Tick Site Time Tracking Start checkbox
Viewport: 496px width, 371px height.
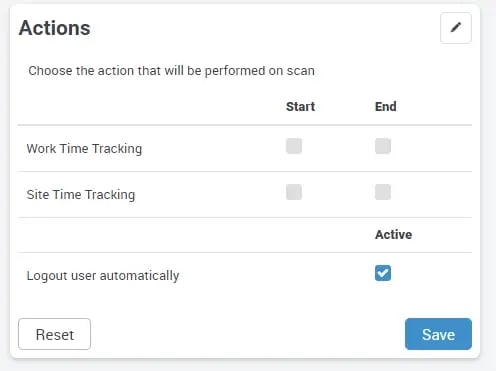[x=294, y=192]
